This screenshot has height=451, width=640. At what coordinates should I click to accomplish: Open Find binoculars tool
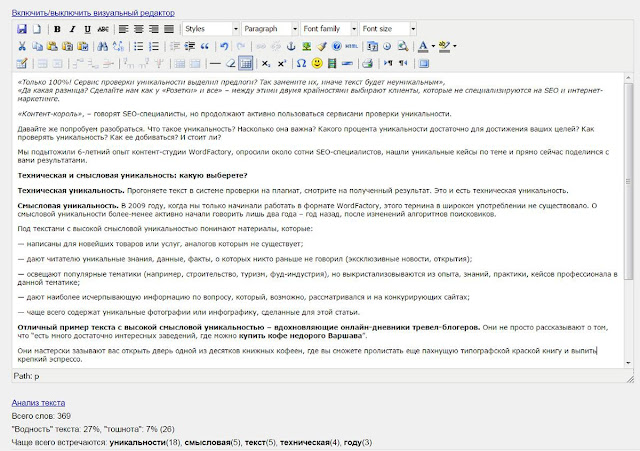point(103,46)
